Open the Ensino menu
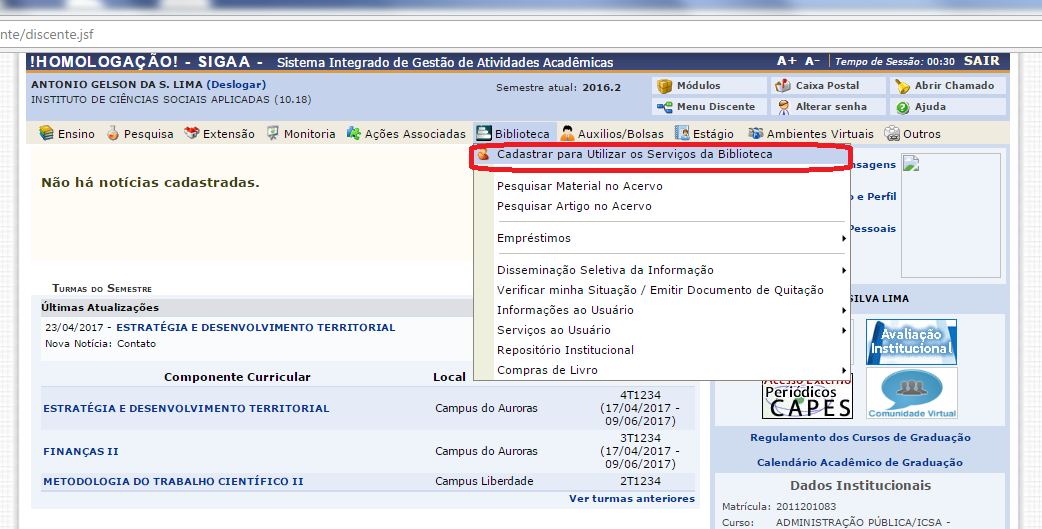Screen dimensions: 1042x529 tap(67, 134)
